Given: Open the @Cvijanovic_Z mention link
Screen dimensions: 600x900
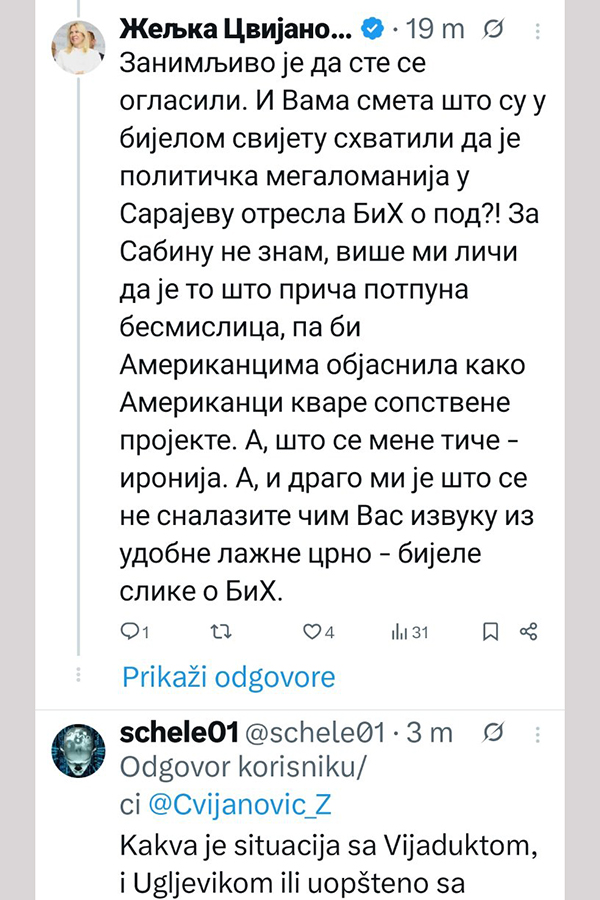Looking at the screenshot, I should tap(233, 804).
